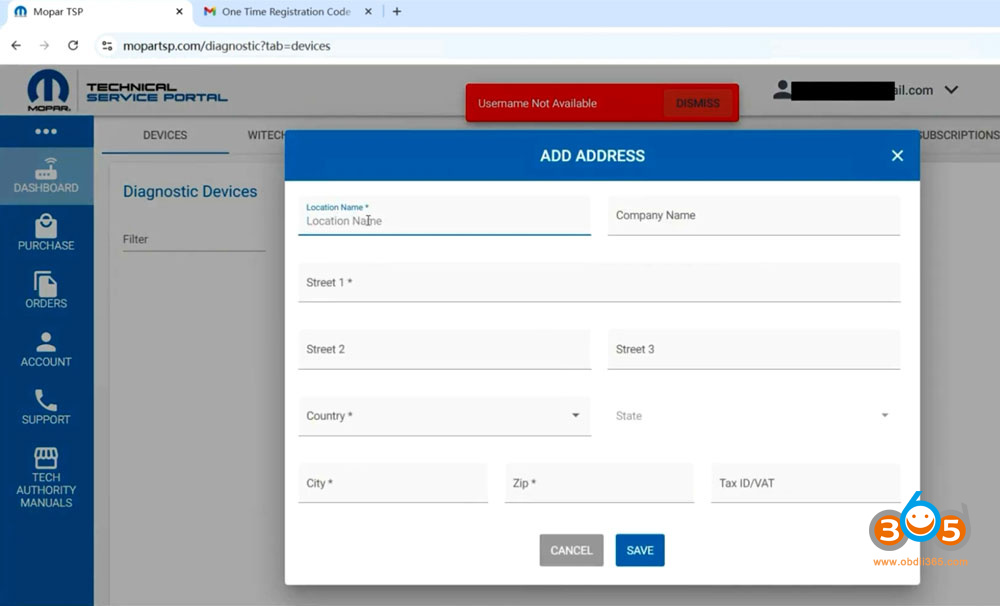Open Orders in the sidebar
Screen dimensions: 1000x606
[46, 291]
